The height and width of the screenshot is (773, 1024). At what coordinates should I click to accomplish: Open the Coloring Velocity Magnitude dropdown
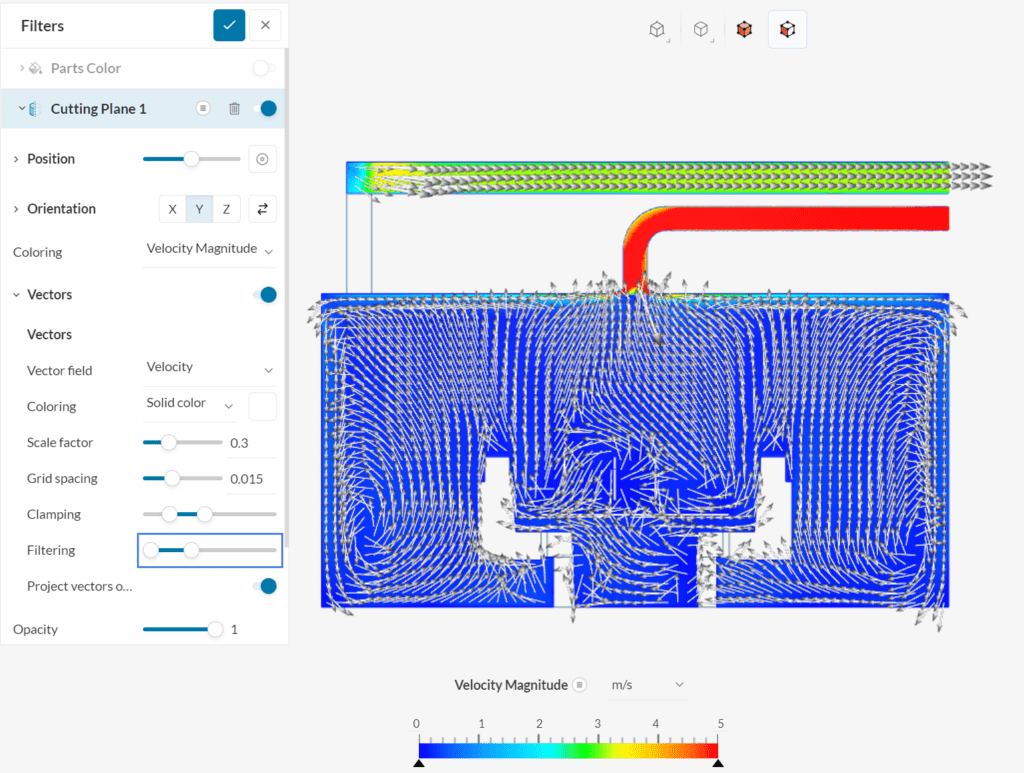[209, 250]
